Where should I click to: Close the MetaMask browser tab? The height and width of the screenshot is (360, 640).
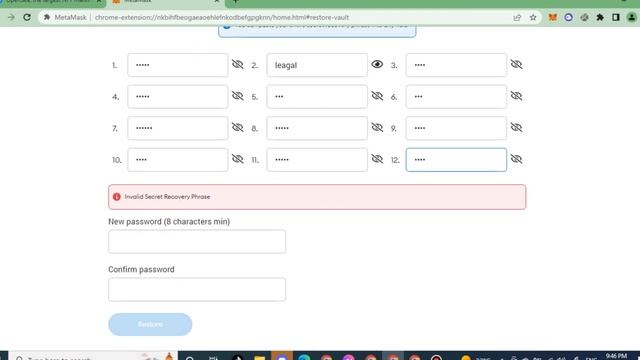pyautogui.click(x=217, y=2)
